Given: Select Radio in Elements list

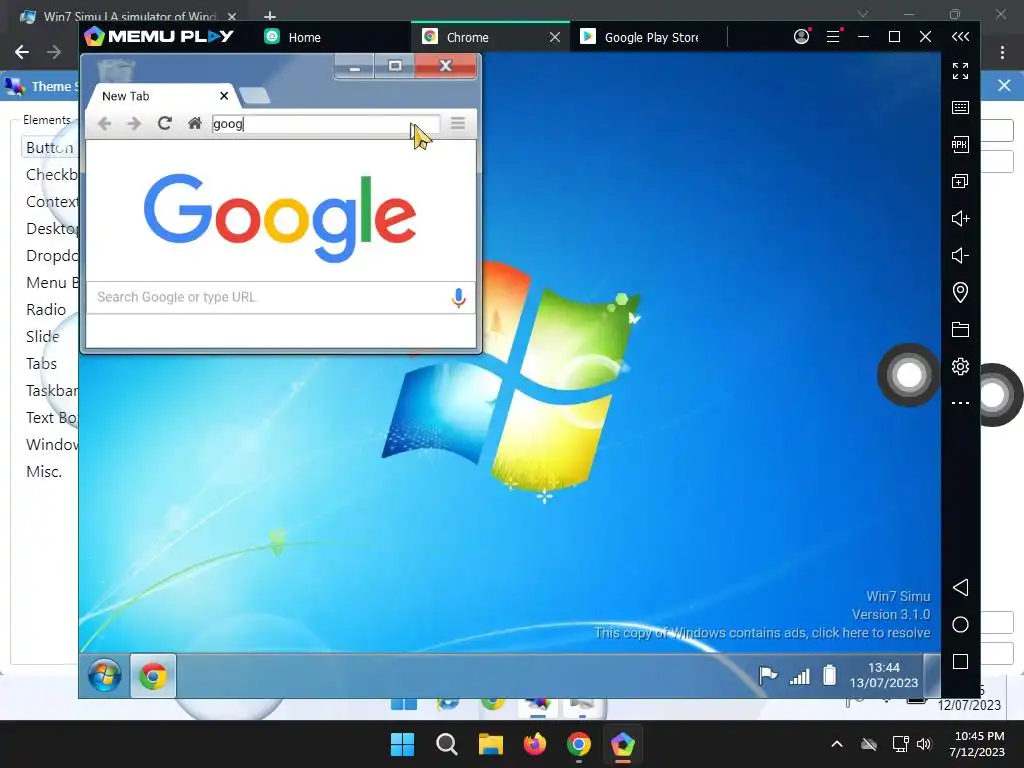Looking at the screenshot, I should tap(46, 310).
